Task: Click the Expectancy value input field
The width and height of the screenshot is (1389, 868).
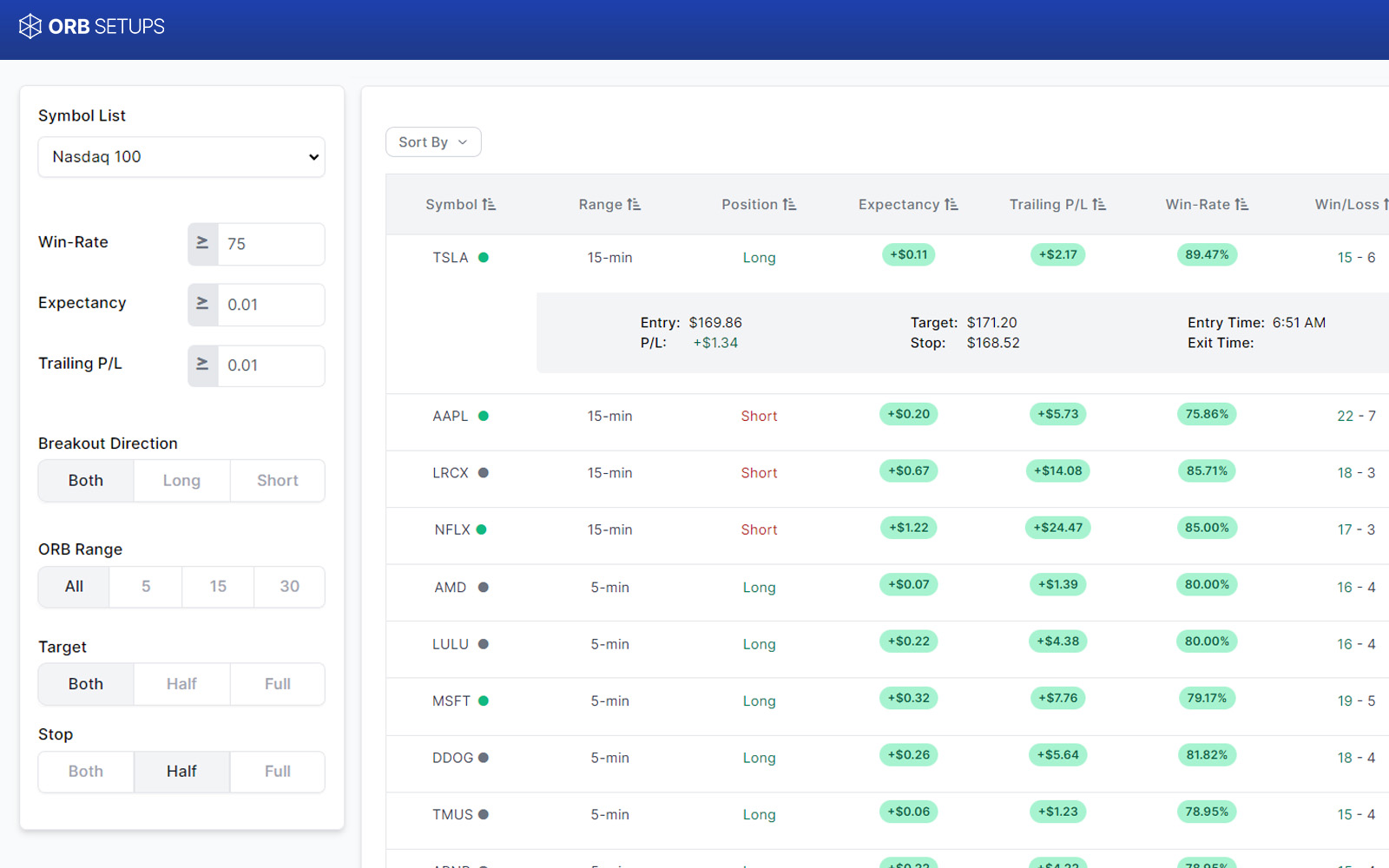Action: [271, 305]
